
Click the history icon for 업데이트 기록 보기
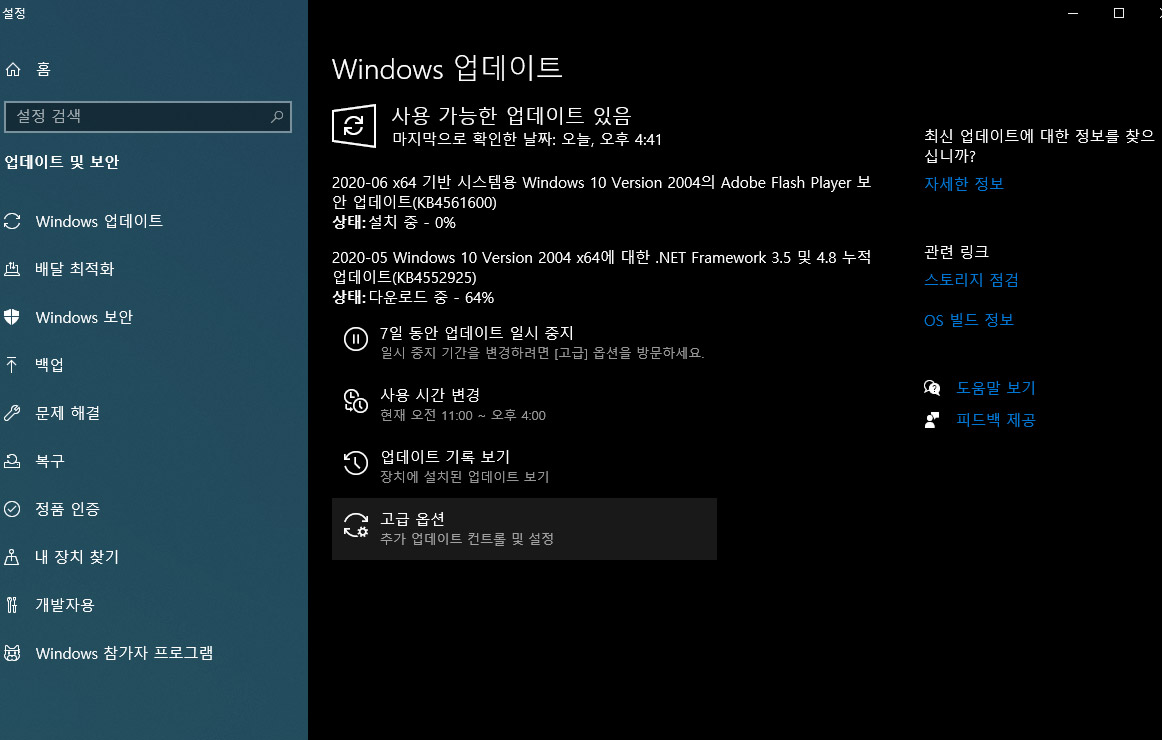356,463
